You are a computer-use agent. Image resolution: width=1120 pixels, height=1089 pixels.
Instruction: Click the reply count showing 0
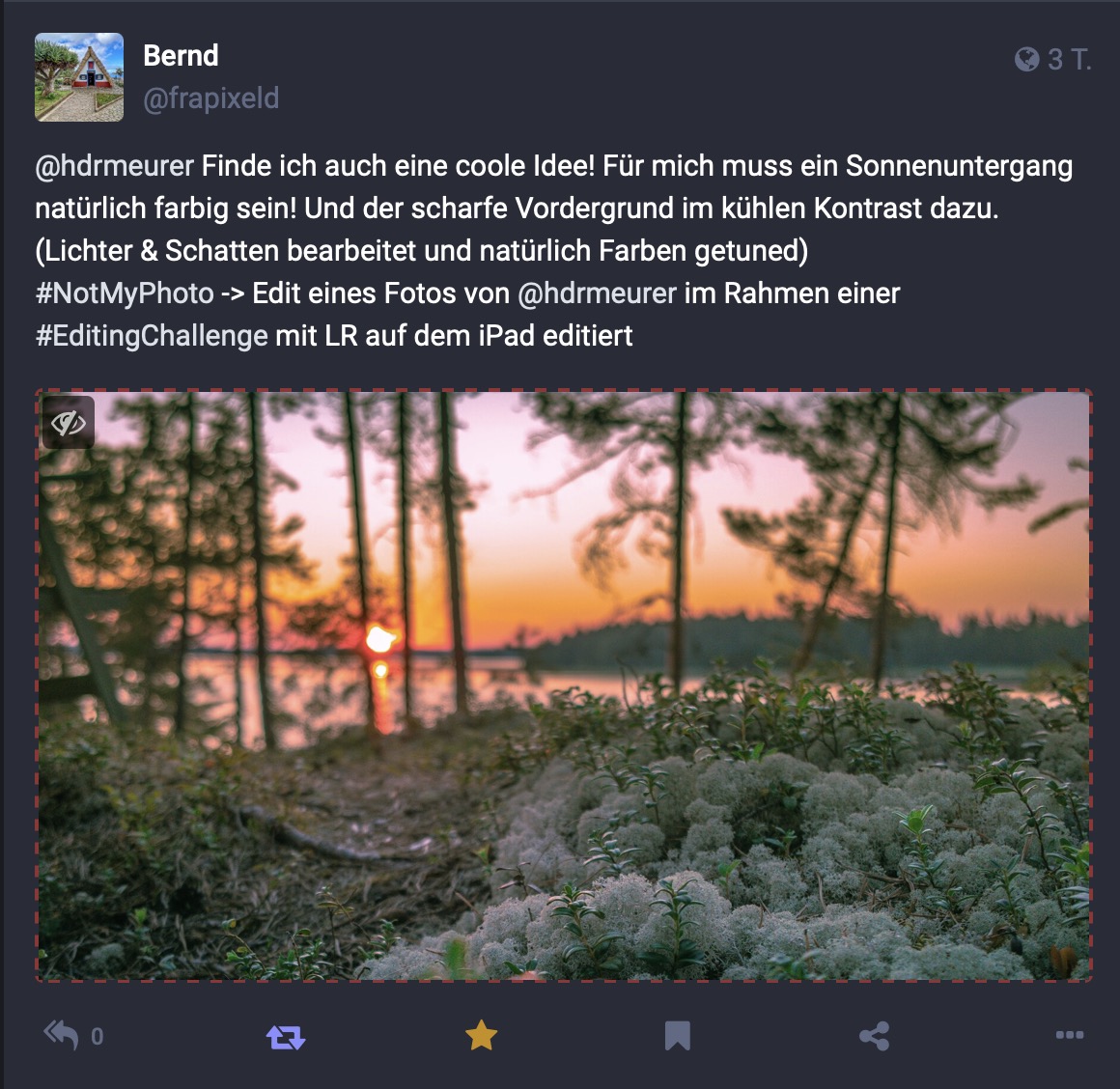[98, 1036]
